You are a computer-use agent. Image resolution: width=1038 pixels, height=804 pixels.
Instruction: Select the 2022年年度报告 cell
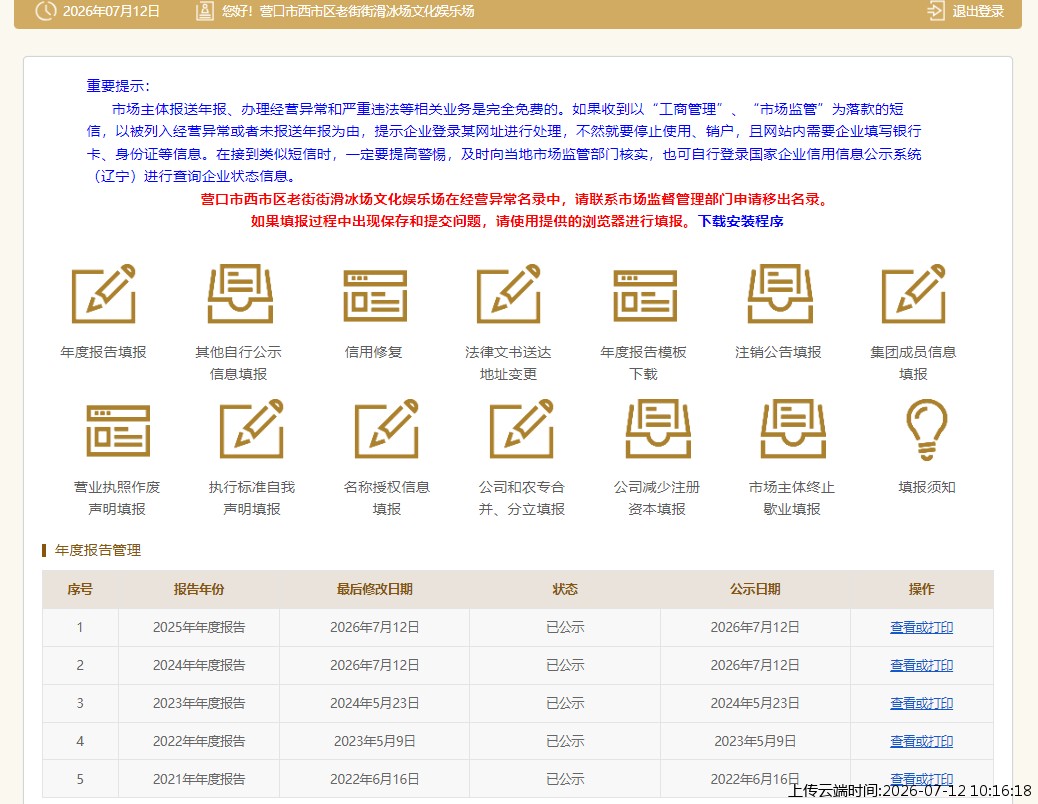point(199,741)
